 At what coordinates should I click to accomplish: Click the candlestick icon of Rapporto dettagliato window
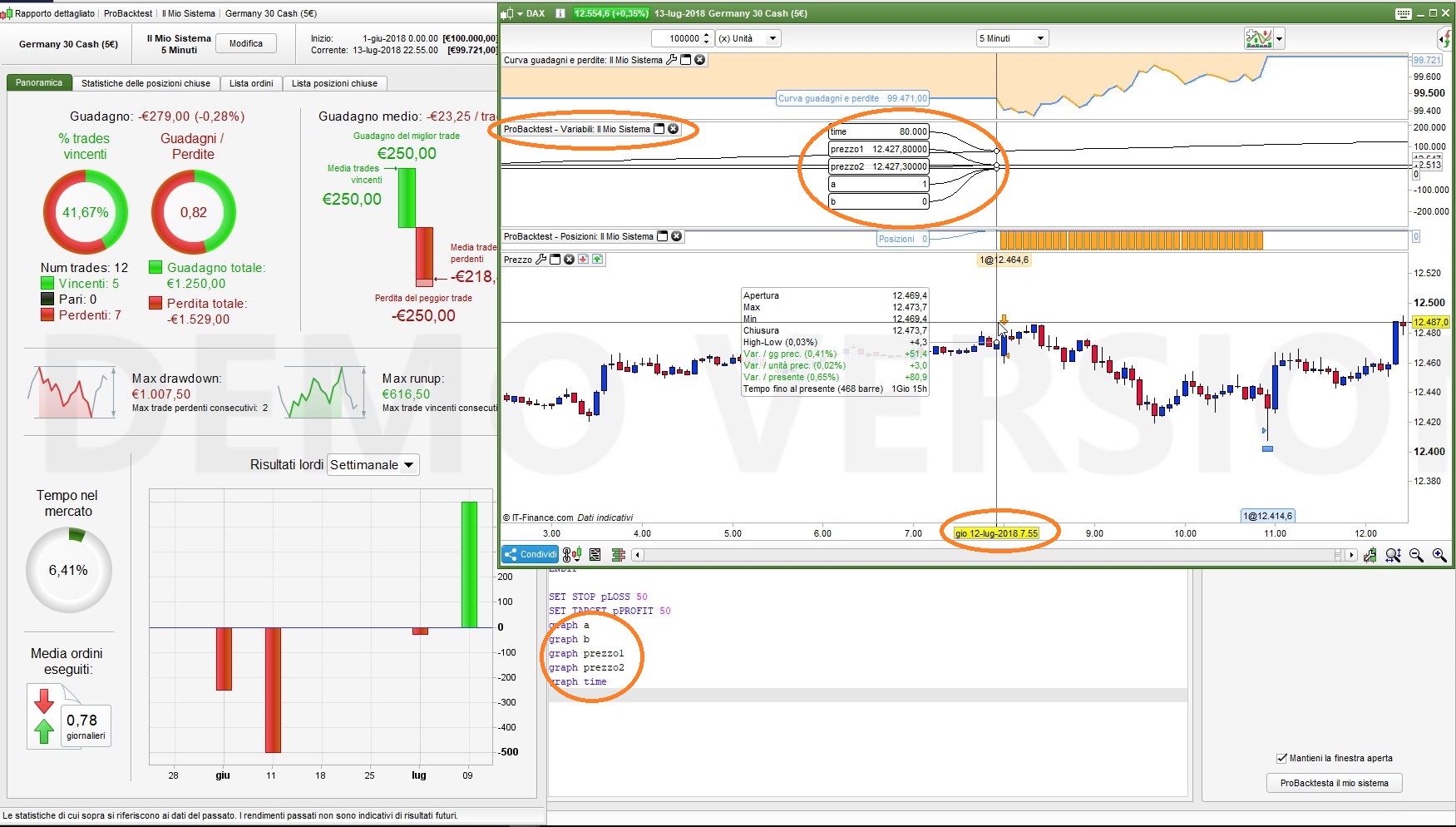7,13
